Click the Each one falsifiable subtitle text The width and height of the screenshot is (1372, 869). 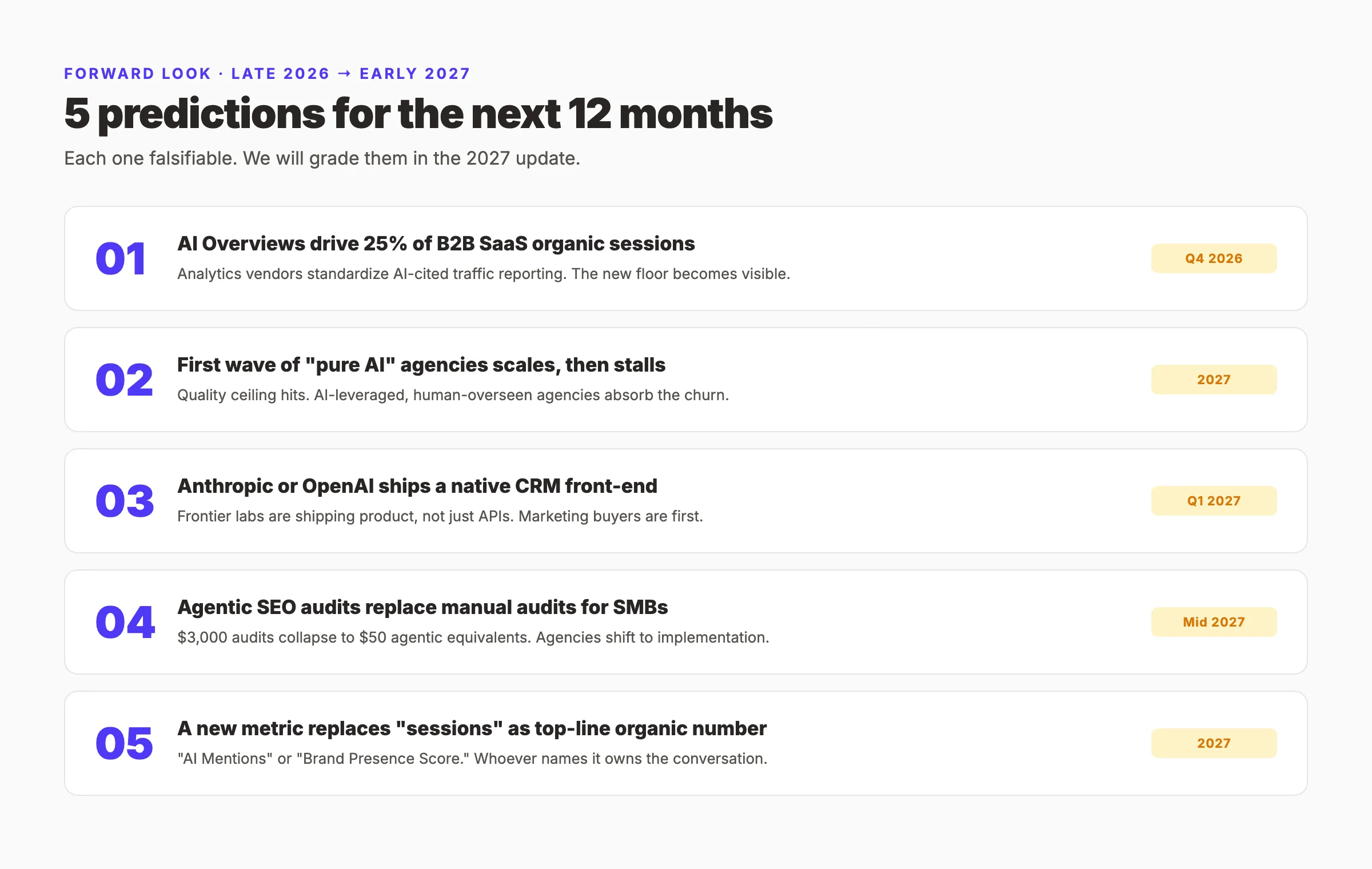coord(322,158)
